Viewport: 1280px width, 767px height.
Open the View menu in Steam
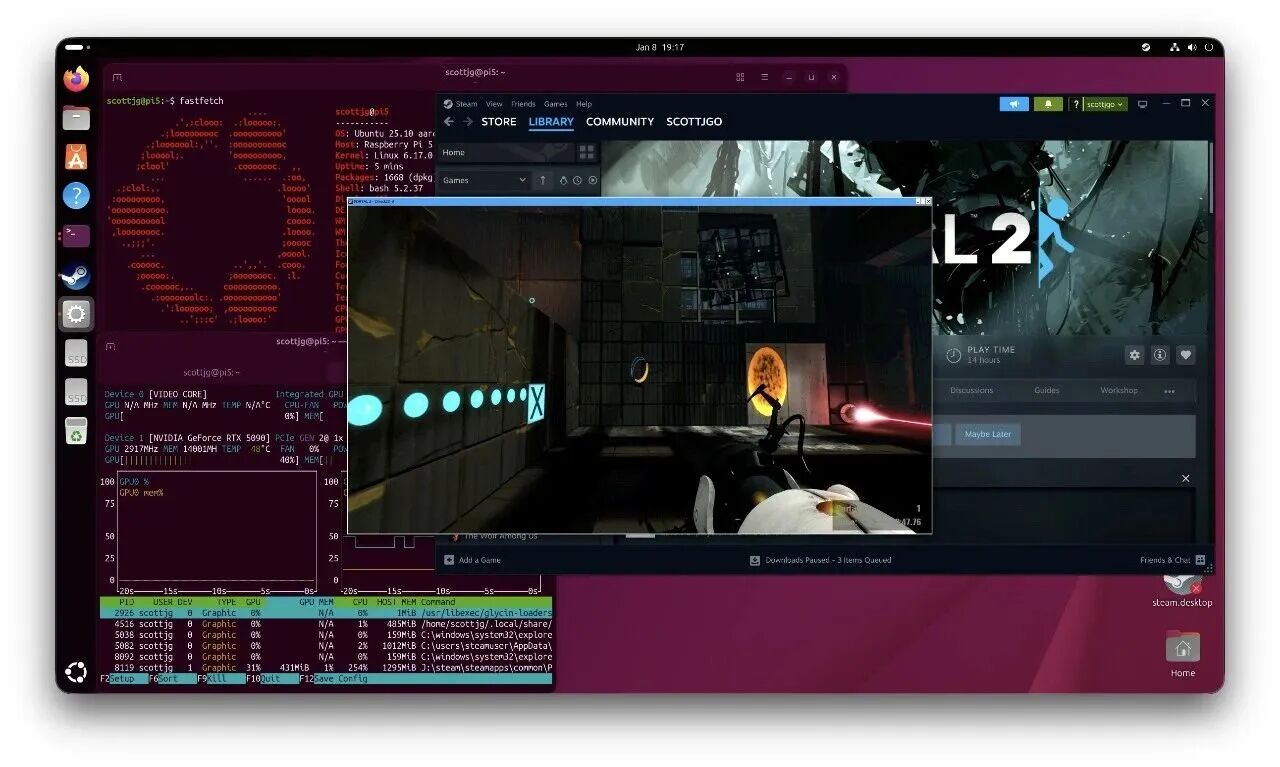494,104
